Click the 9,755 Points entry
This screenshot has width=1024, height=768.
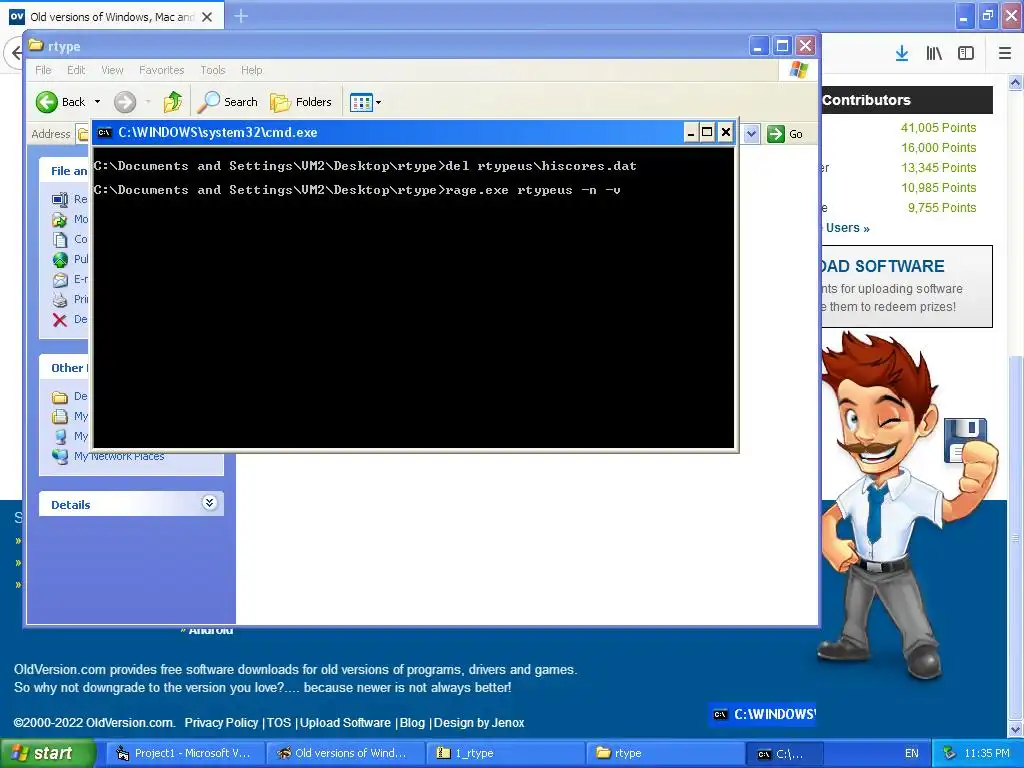pyautogui.click(x=942, y=208)
